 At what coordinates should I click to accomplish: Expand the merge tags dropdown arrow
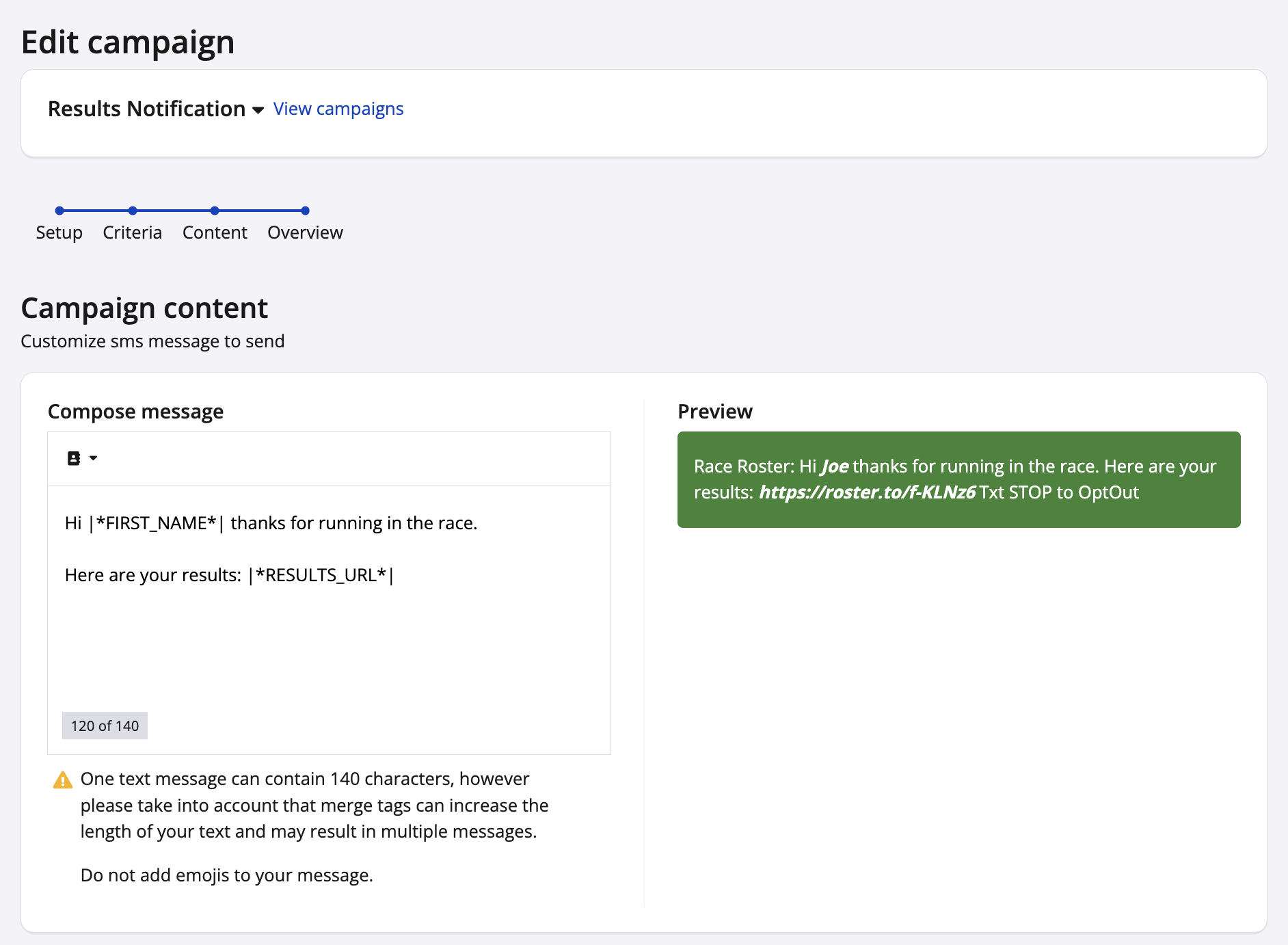tap(94, 458)
